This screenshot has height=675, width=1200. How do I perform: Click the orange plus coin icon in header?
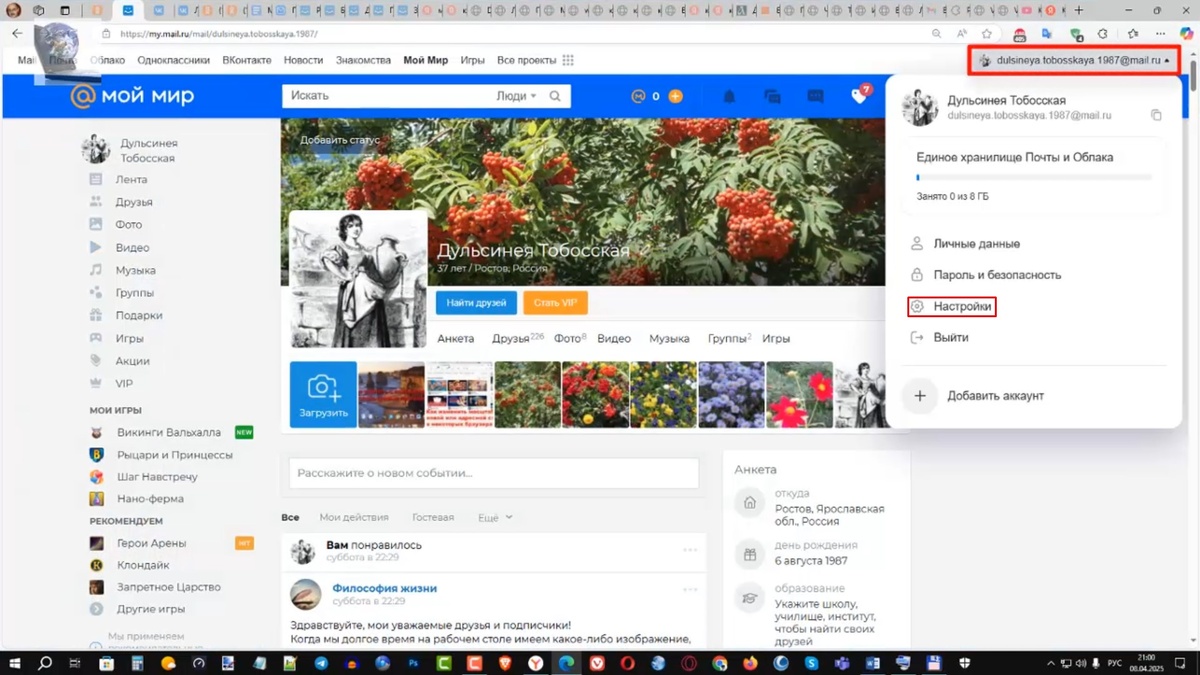point(675,96)
